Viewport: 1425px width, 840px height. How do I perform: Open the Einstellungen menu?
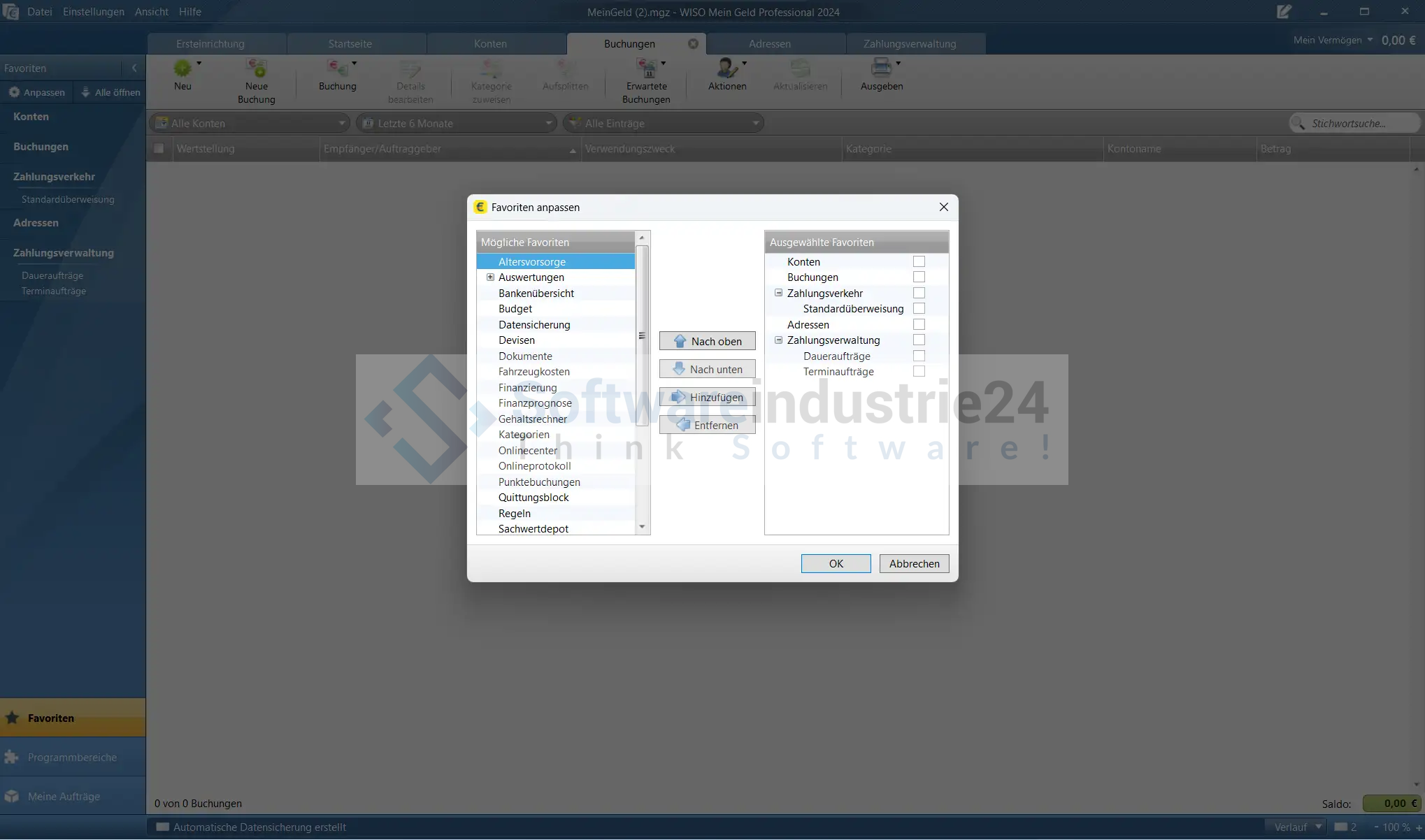93,12
